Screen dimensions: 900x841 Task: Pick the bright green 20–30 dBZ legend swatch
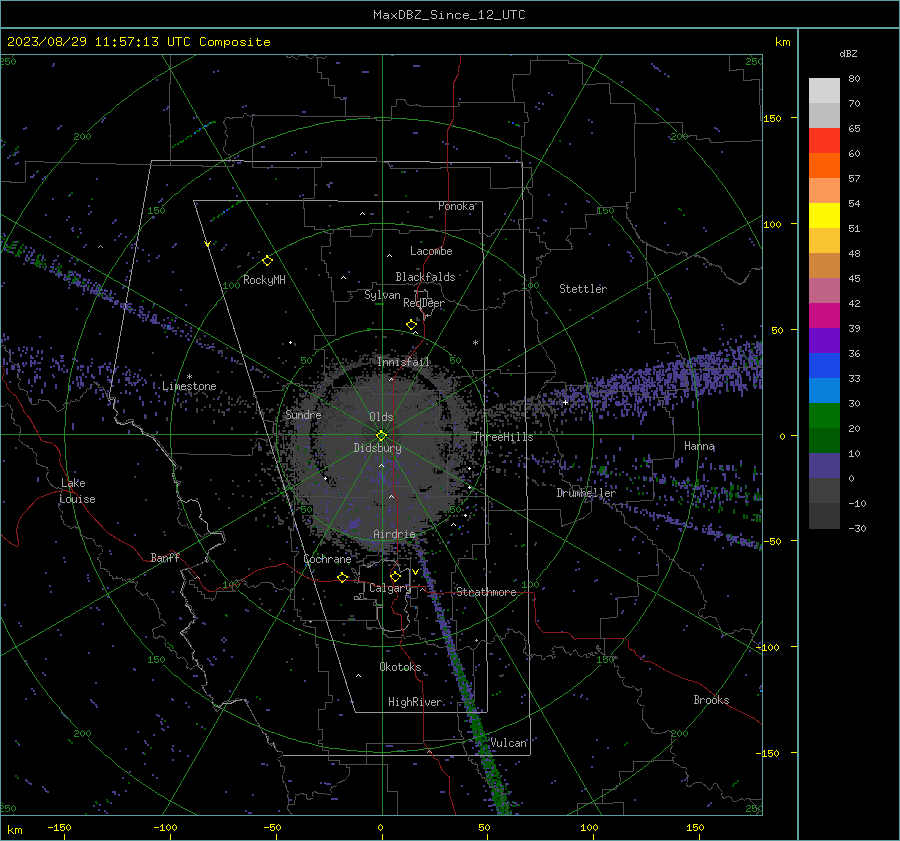[x=824, y=416]
